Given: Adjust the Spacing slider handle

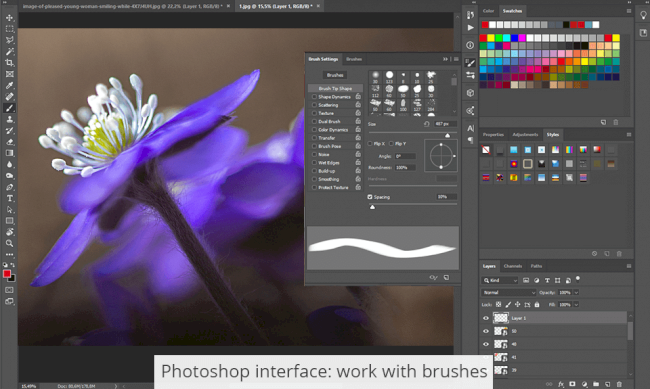Looking at the screenshot, I should pyautogui.click(x=372, y=207).
